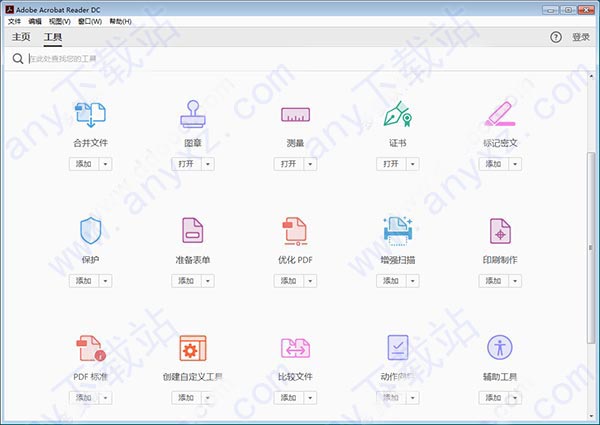
Task: Open the 编辑 menu
Action: click(x=35, y=21)
